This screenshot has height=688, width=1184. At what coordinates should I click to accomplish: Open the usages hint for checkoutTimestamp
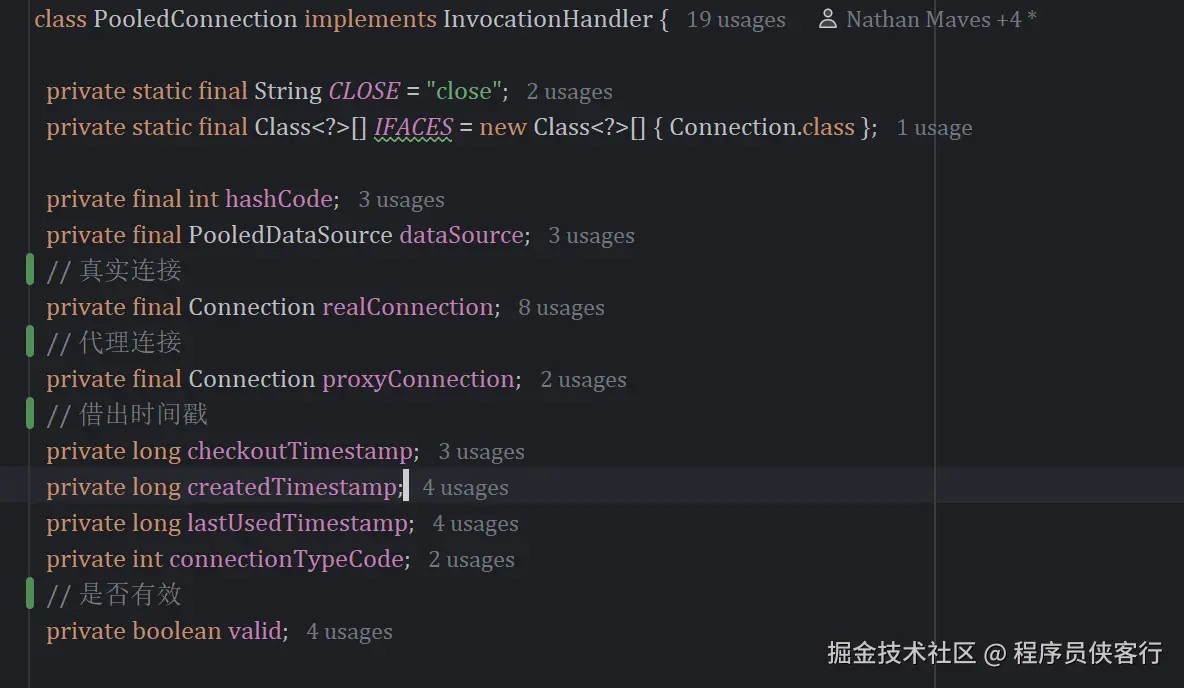coord(481,452)
